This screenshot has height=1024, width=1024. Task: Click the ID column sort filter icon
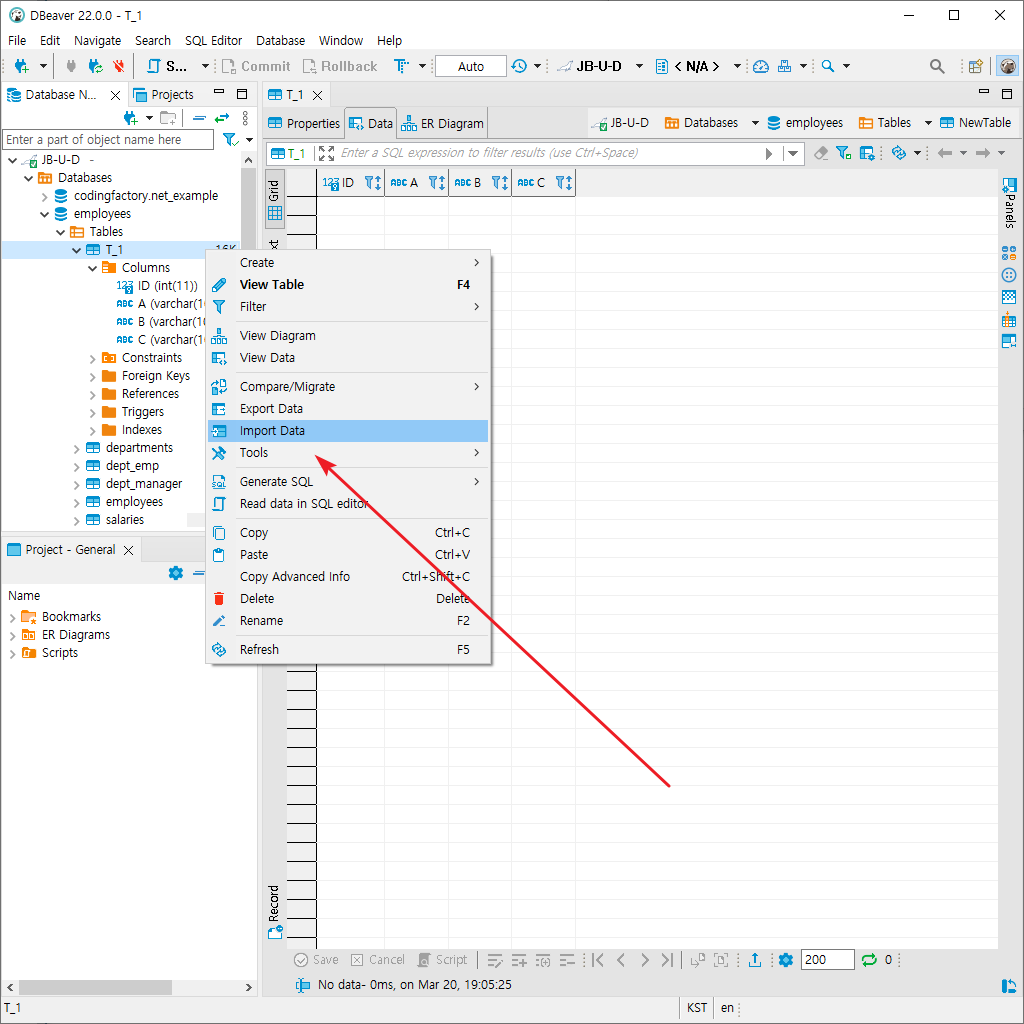372,183
